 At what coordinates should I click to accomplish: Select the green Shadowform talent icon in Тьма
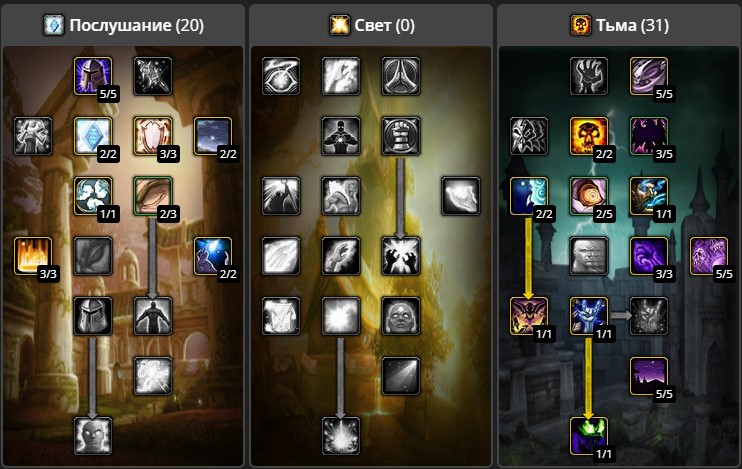pyautogui.click(x=589, y=436)
